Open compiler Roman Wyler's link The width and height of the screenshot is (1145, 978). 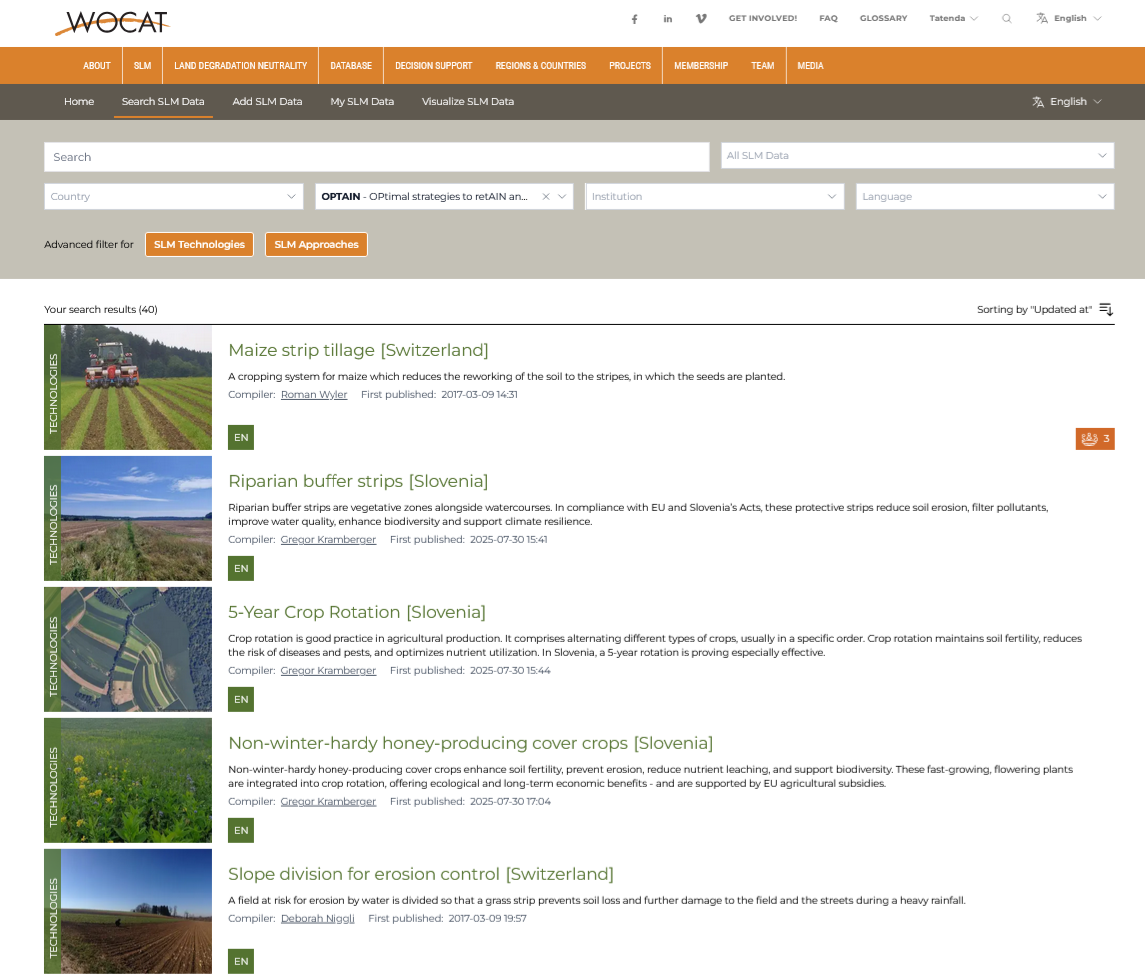point(314,394)
